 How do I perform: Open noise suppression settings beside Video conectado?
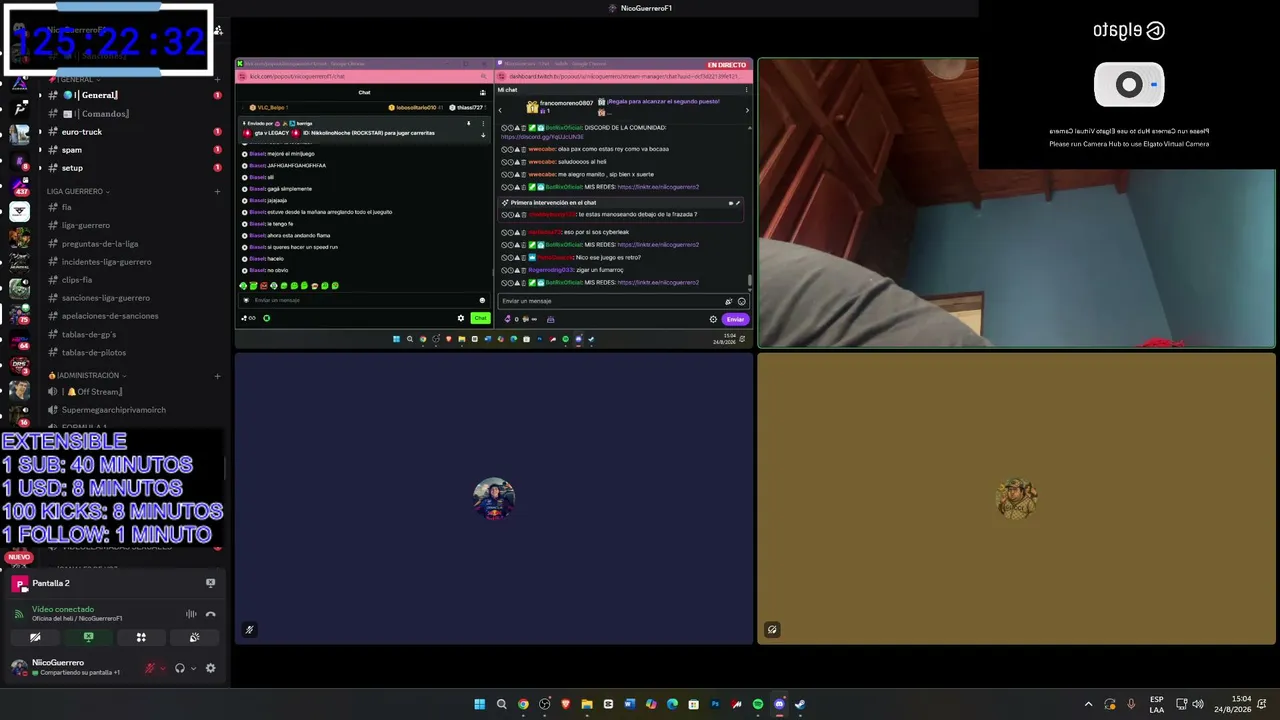tap(191, 614)
